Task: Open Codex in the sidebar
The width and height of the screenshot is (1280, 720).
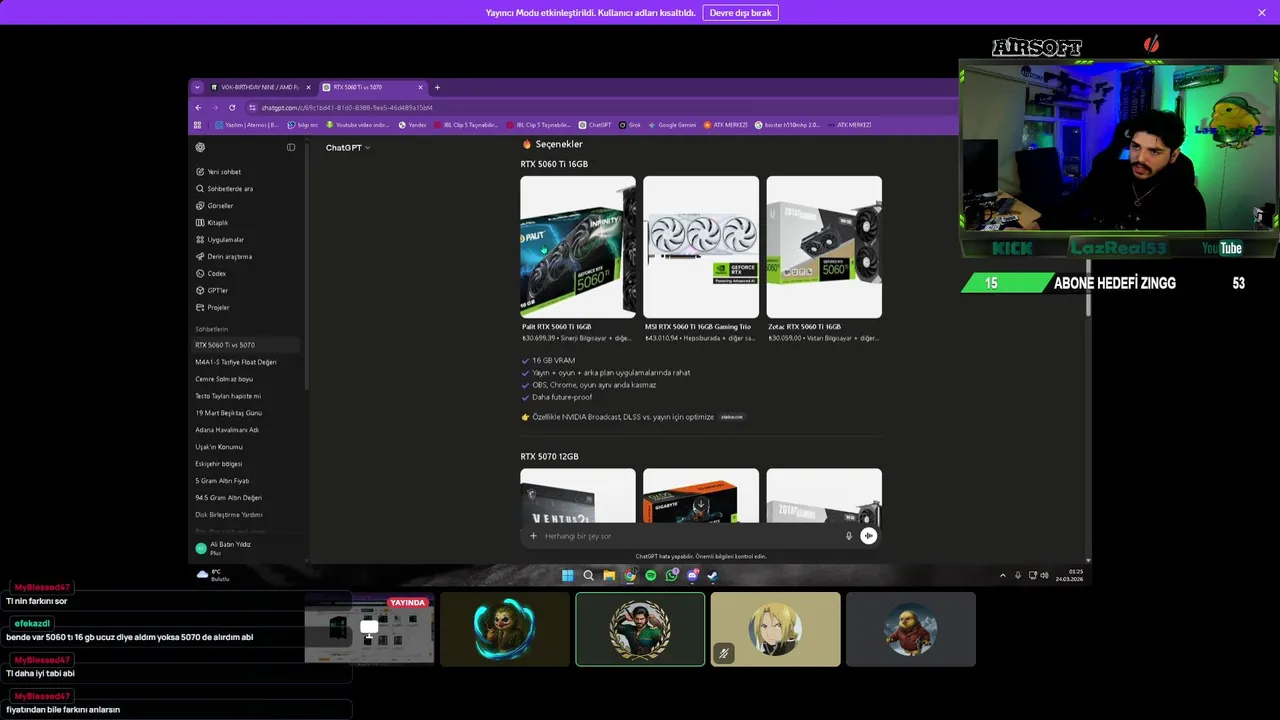Action: (x=246, y=274)
